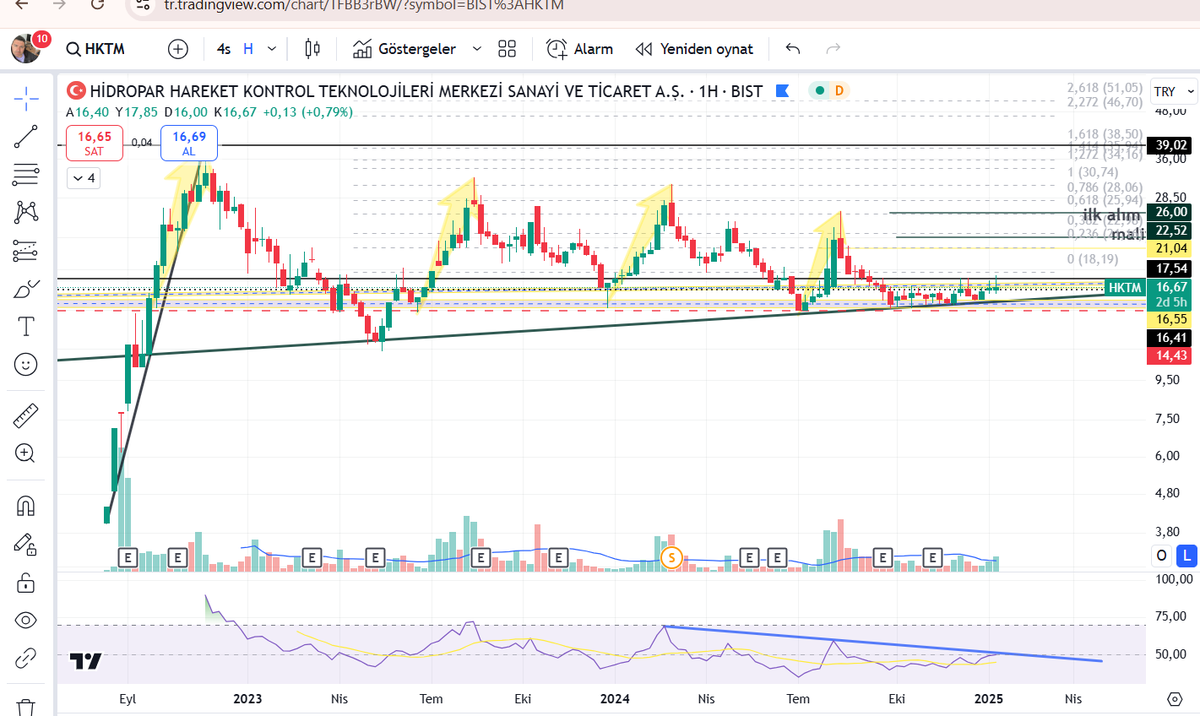Select the H favorite interval
This screenshot has height=716, width=1200.
(247, 48)
